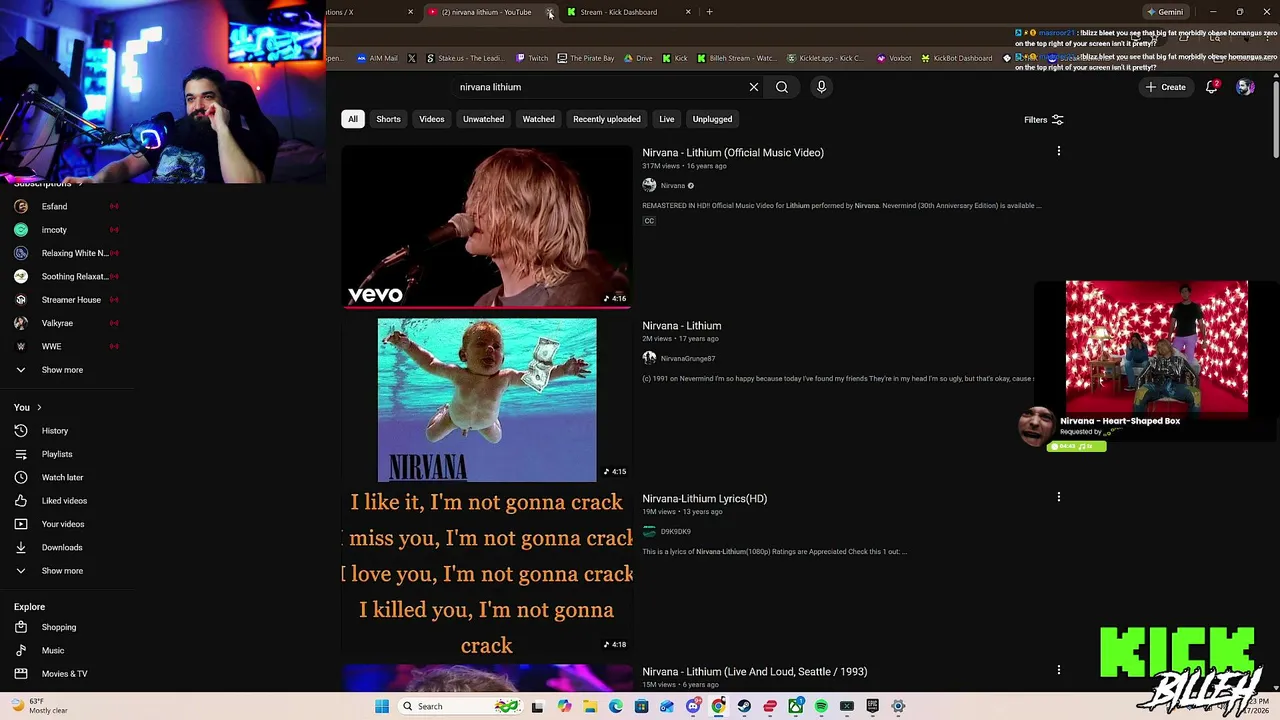The height and width of the screenshot is (720, 1280).
Task: Open Music under Explore
Action: click(52, 650)
